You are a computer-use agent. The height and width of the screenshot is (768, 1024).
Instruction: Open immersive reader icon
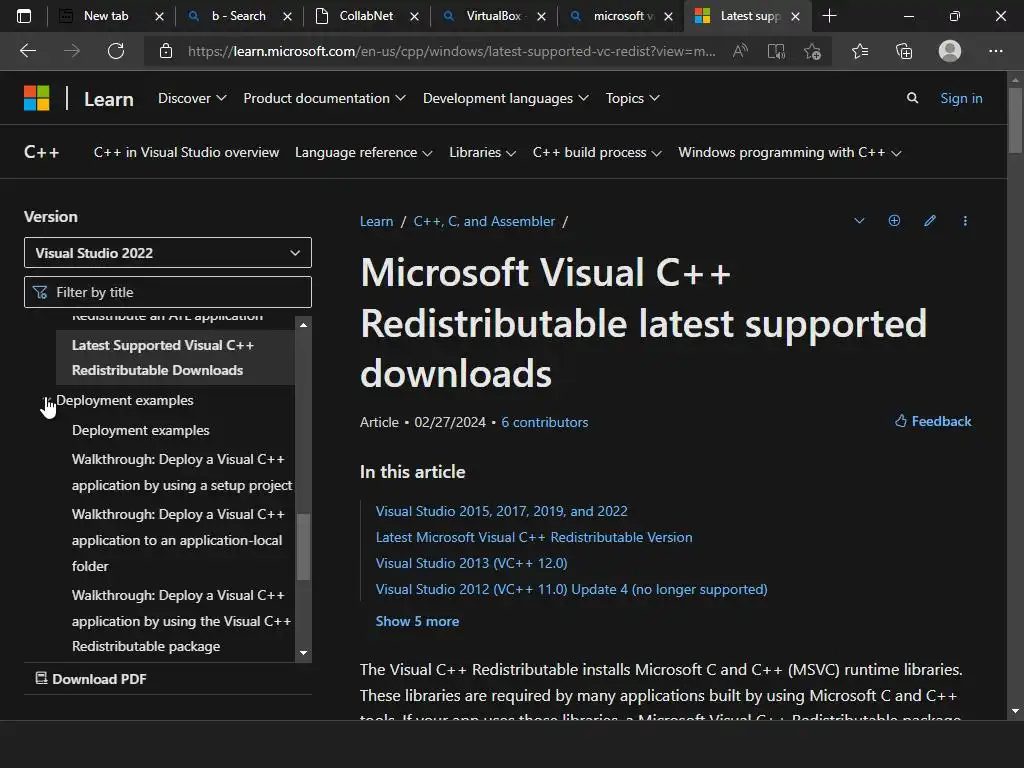(x=776, y=51)
